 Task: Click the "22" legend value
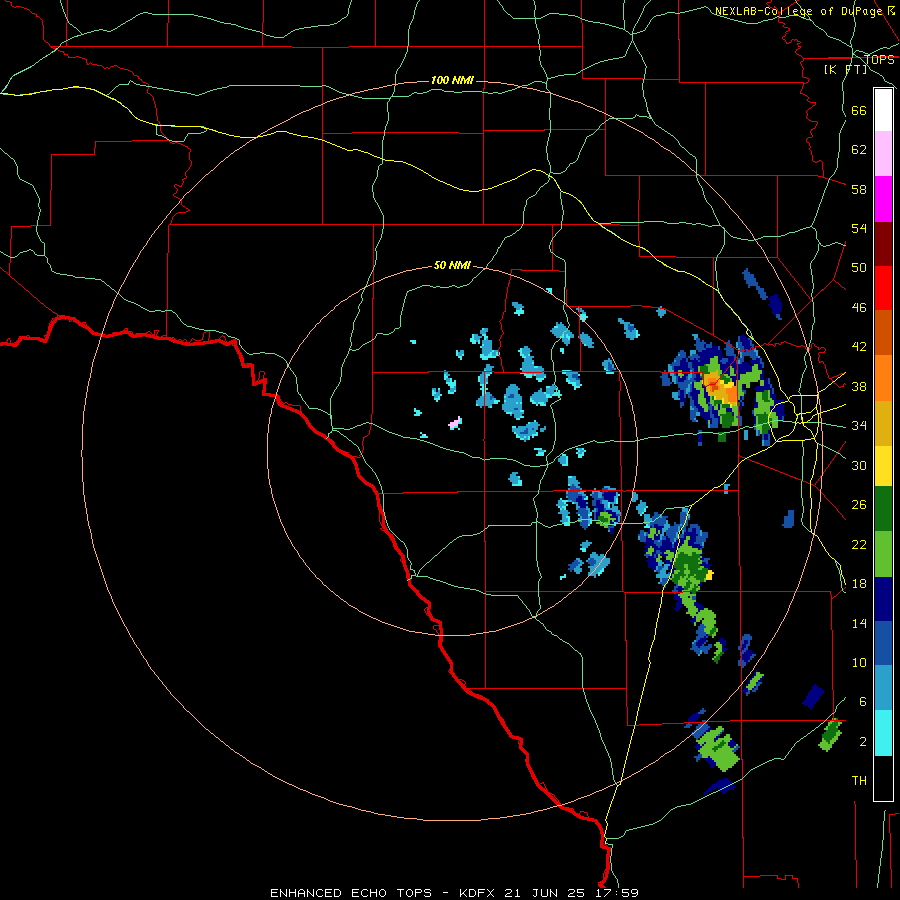pyautogui.click(x=859, y=544)
